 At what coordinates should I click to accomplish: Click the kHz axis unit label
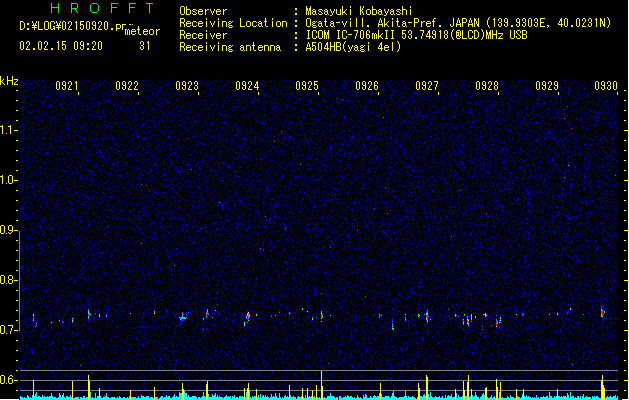pos(9,81)
